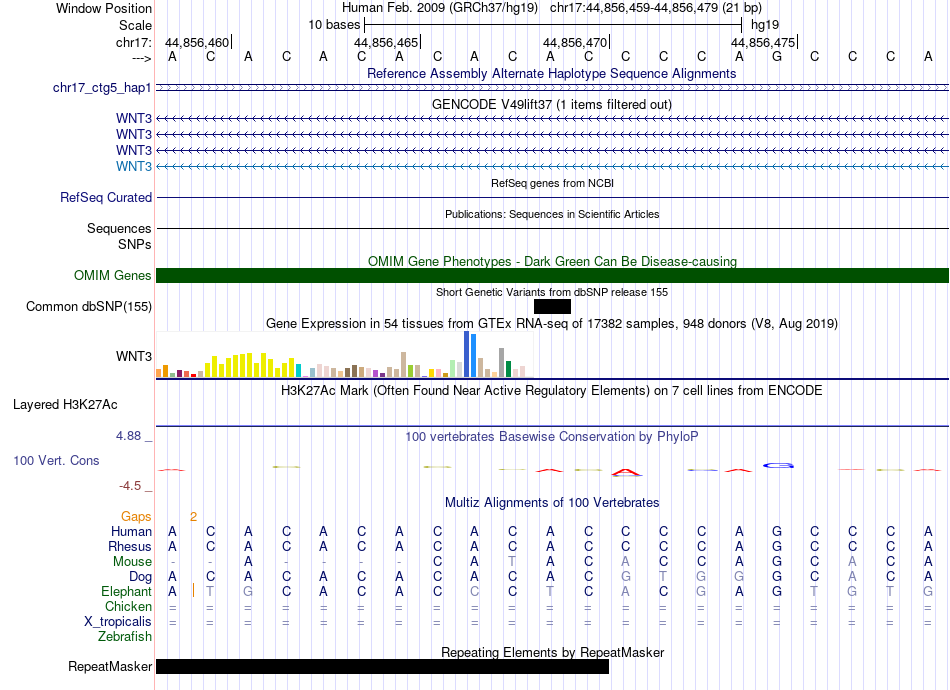Click 'Multiz Alignments of 100 Vertebrates' title

click(552, 502)
